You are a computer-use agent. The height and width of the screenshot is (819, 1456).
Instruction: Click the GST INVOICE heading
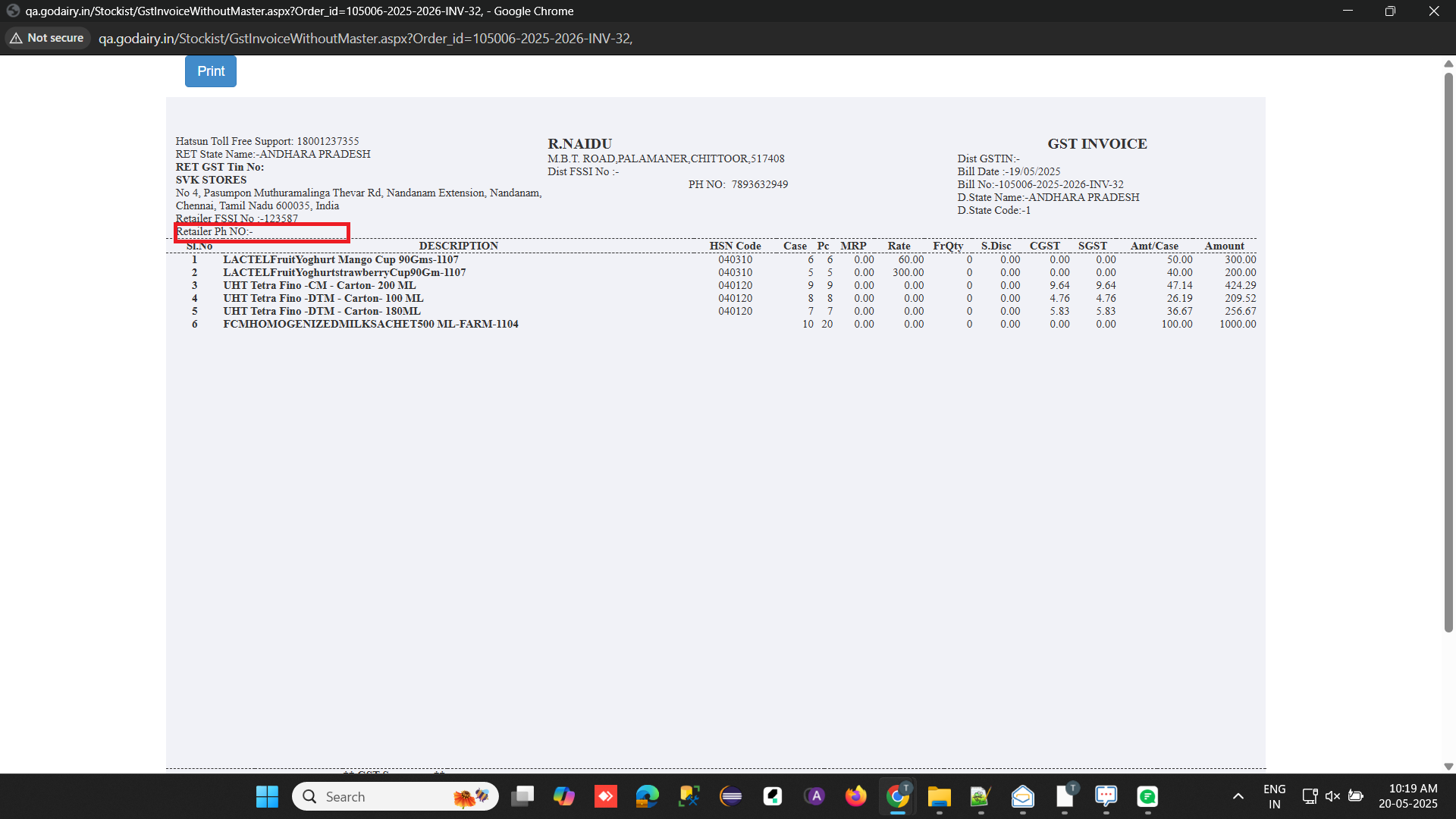pos(1097,144)
